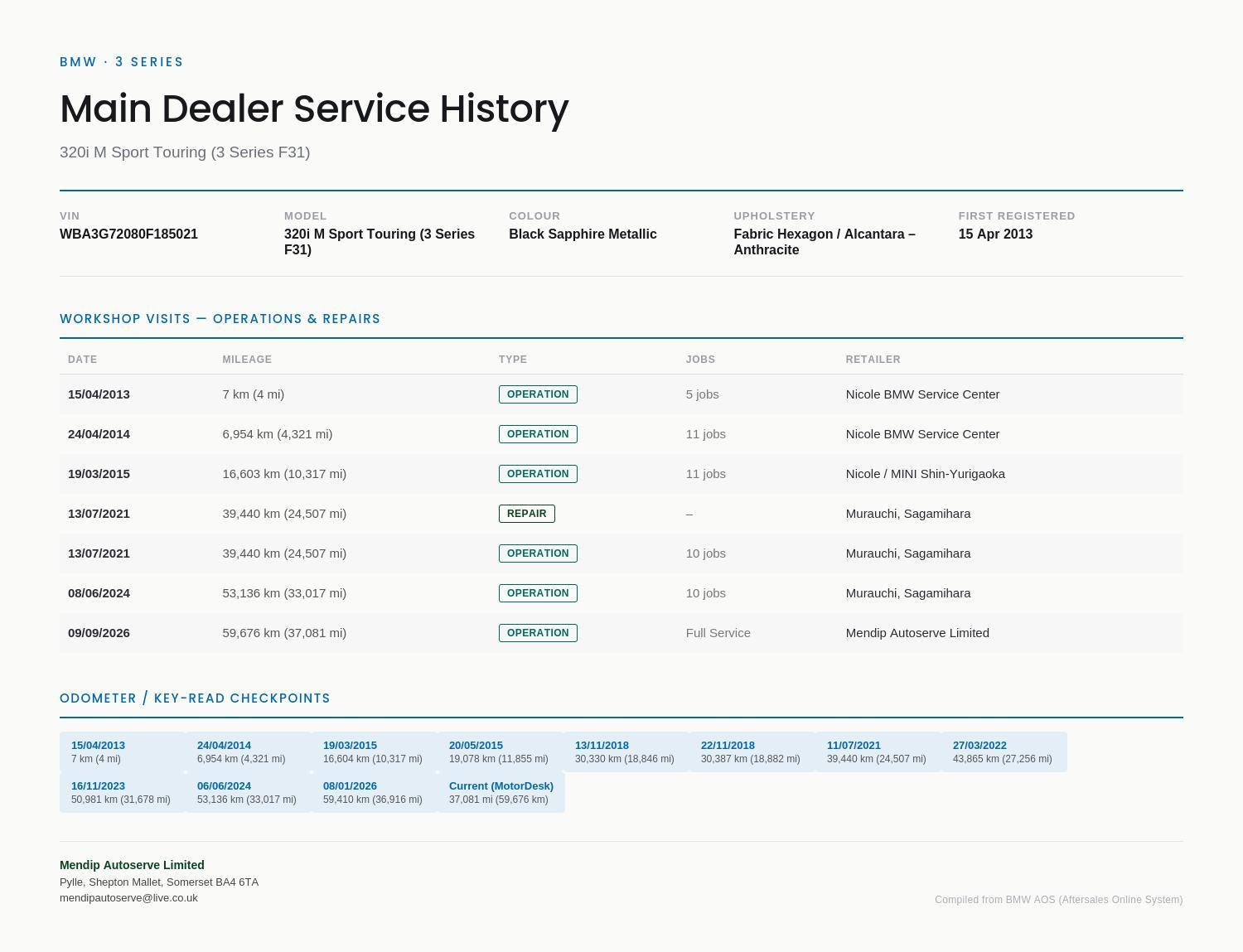
Task: Click the 13/11/2018 checkpoint chip
Action: click(626, 751)
